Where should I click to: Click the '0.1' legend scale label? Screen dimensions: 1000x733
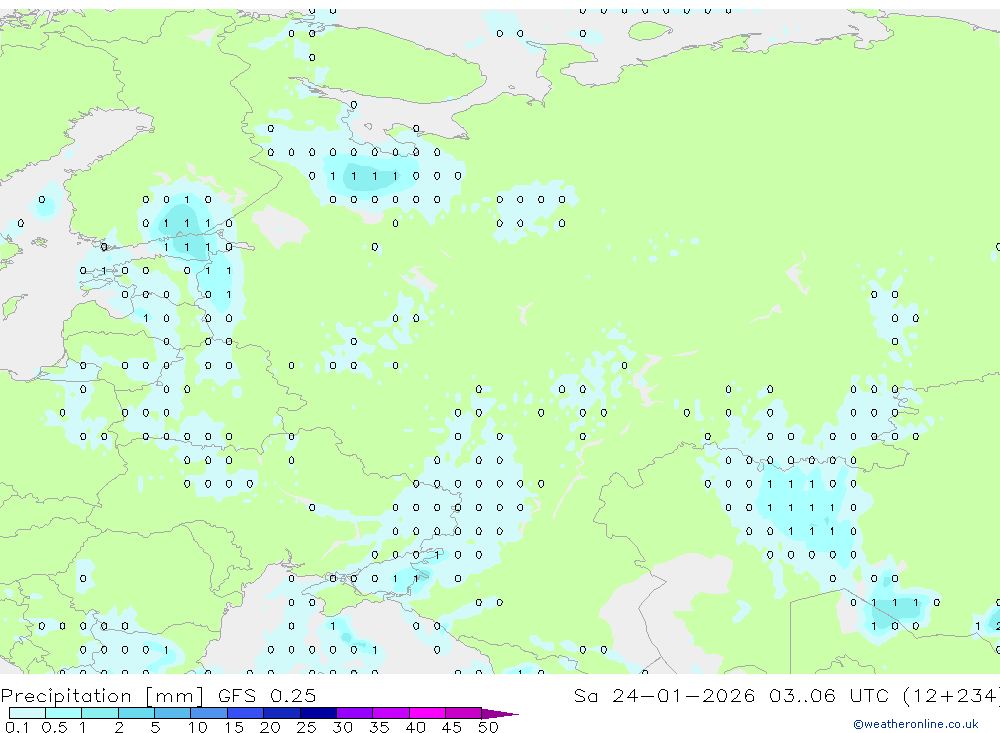point(17,727)
